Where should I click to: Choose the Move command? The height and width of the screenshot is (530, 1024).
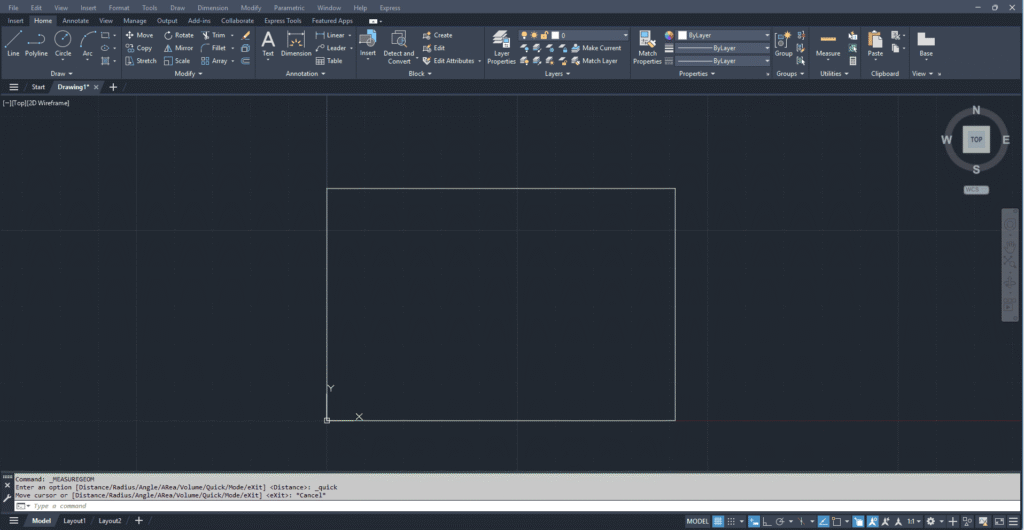pos(139,35)
